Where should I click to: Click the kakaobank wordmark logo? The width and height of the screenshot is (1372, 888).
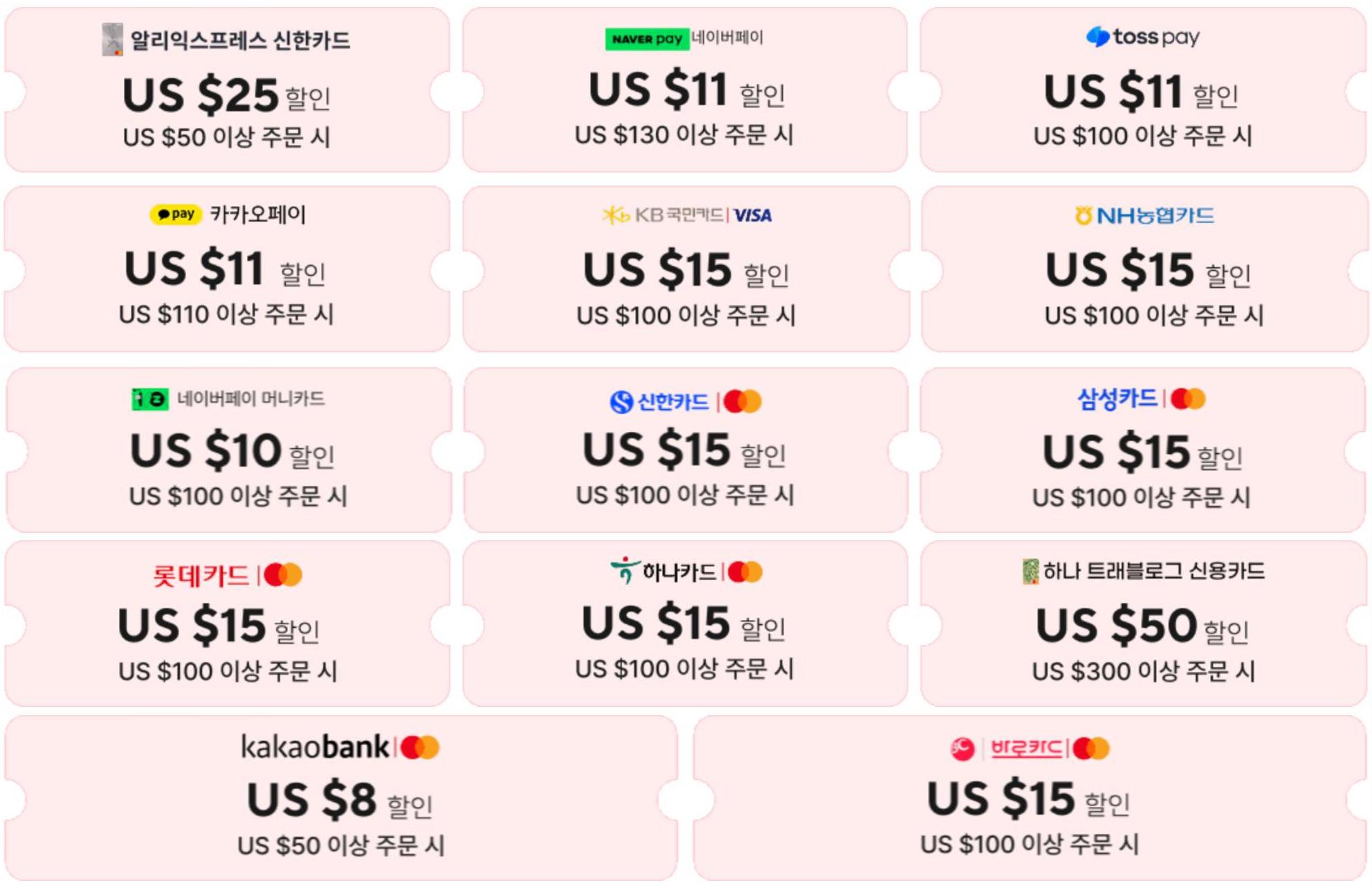click(x=315, y=747)
